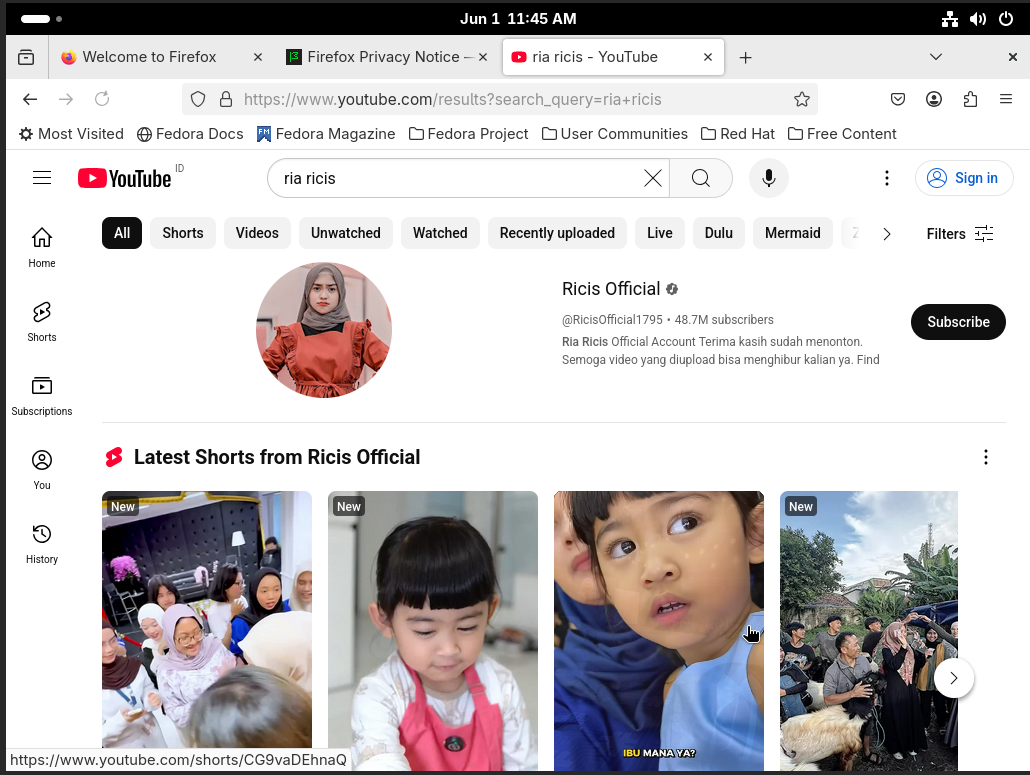Image resolution: width=1030 pixels, height=775 pixels.
Task: Select the Live filter chip
Action: (660, 233)
